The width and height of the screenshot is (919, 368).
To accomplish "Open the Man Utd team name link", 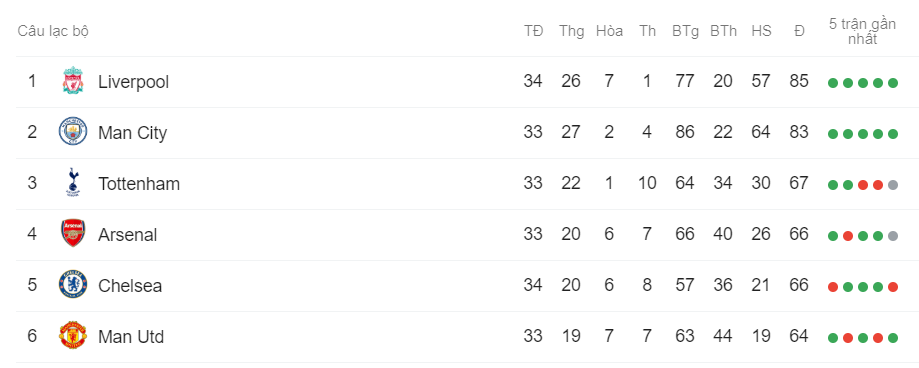I will point(131,337).
